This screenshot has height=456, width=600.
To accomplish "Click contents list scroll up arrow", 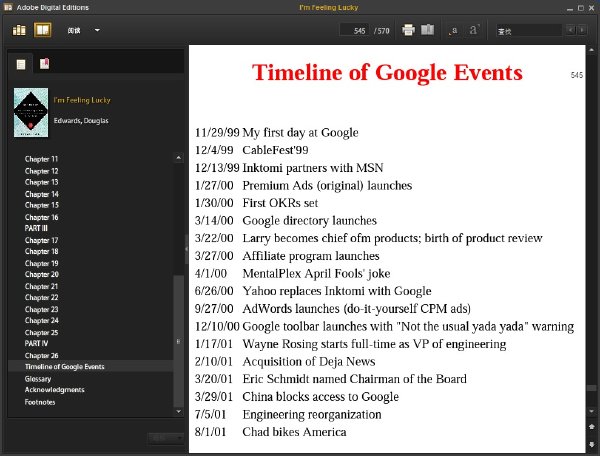I will point(178,158).
